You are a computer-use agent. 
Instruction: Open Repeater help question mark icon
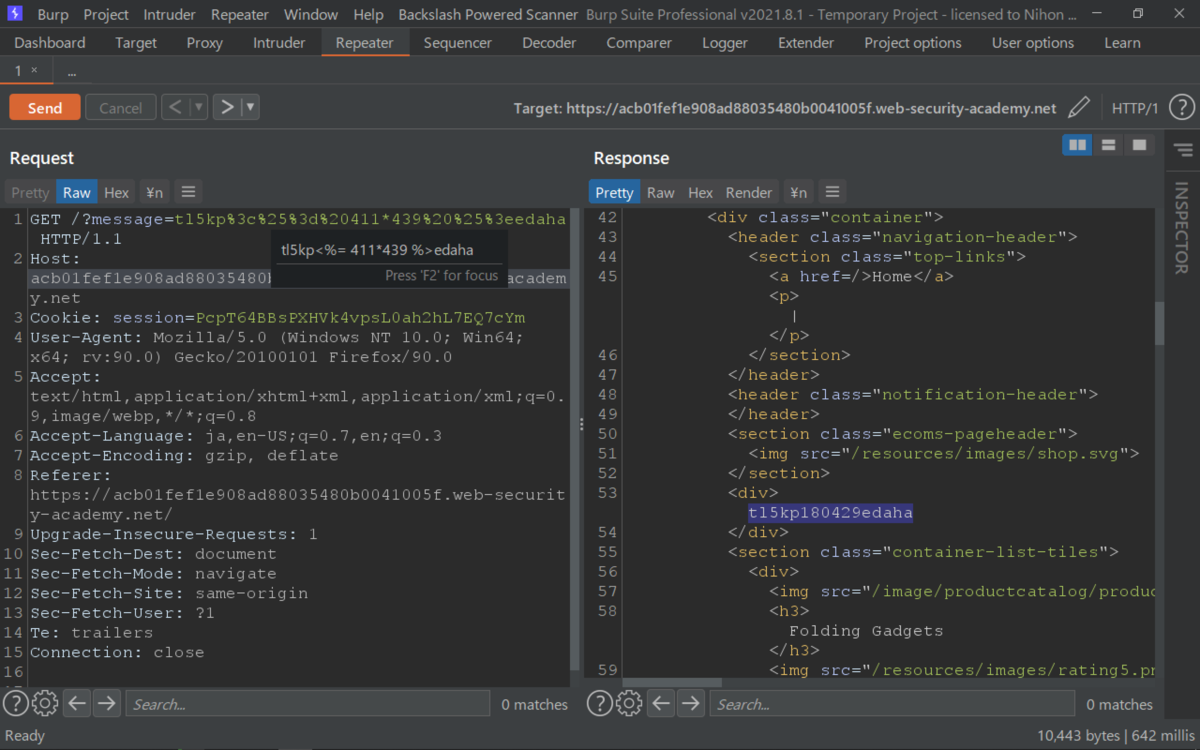(1181, 108)
